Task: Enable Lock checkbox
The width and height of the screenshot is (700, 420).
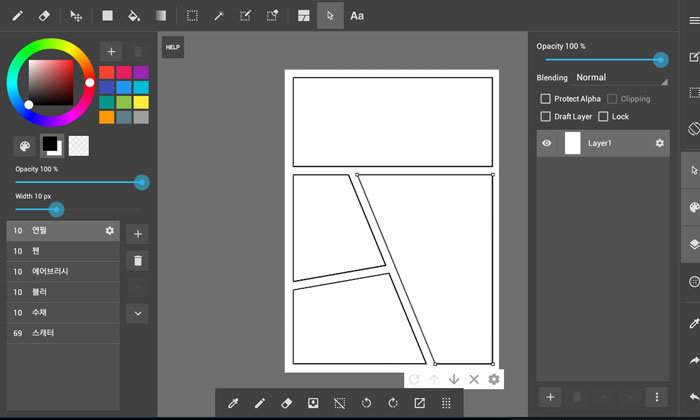Action: point(603,116)
